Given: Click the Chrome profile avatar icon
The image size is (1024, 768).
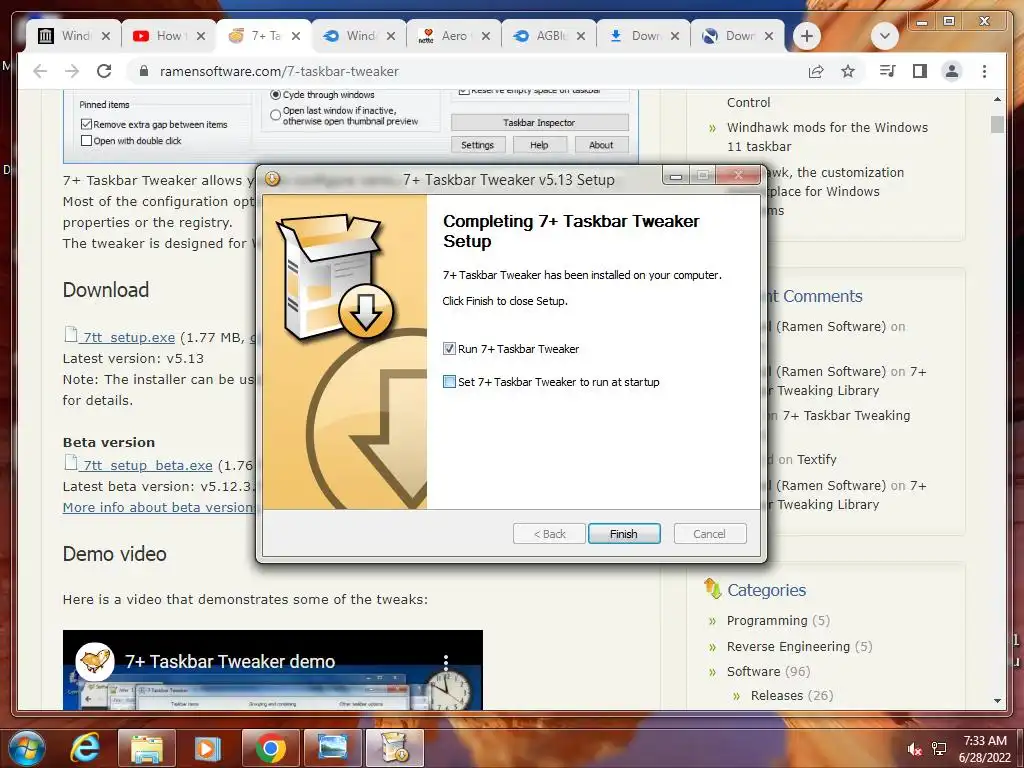Looking at the screenshot, I should (952, 71).
